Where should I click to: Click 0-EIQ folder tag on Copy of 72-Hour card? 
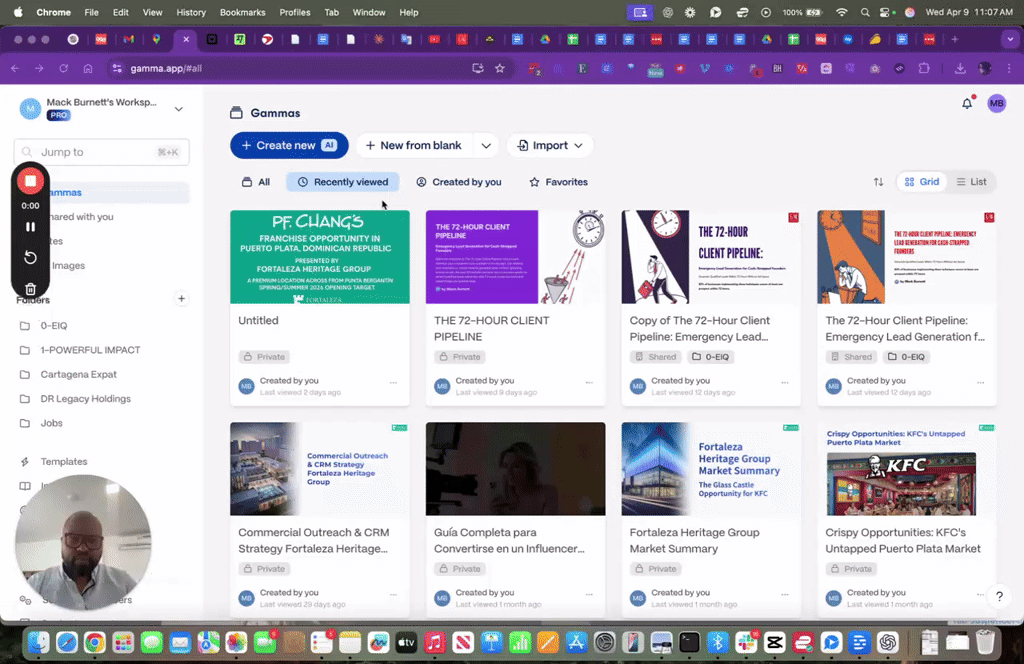[x=711, y=357]
